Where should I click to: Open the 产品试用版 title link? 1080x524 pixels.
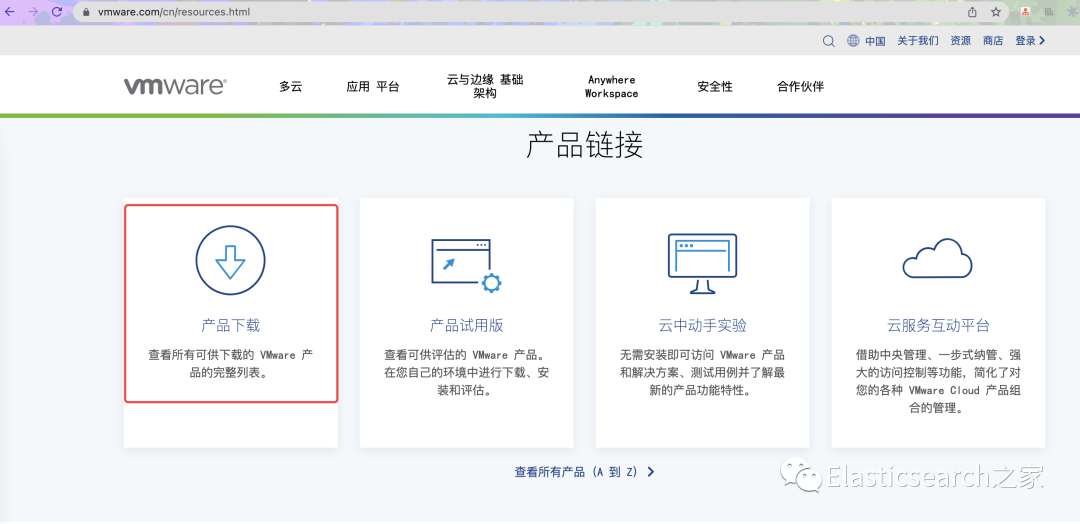pyautogui.click(x=466, y=326)
